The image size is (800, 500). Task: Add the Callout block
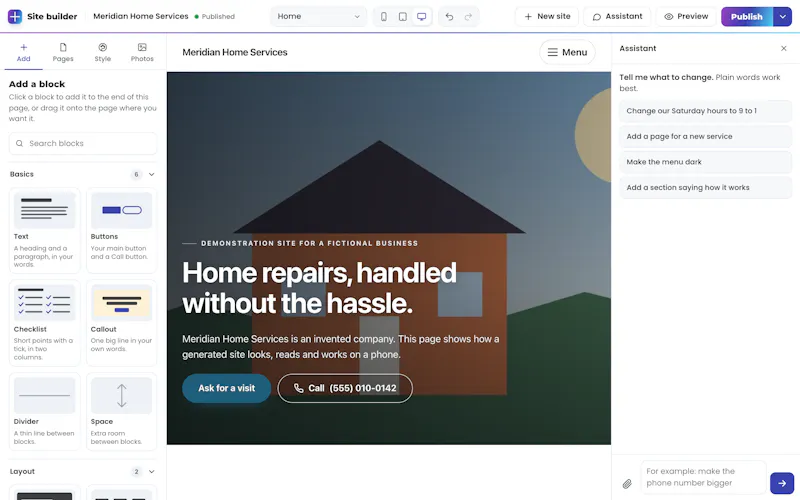[x=121, y=322]
